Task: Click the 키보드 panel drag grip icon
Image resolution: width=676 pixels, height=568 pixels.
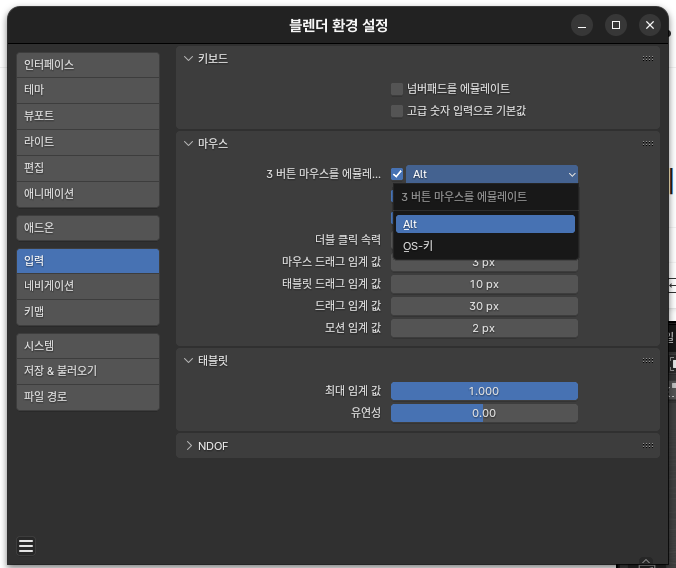Action: (648, 59)
